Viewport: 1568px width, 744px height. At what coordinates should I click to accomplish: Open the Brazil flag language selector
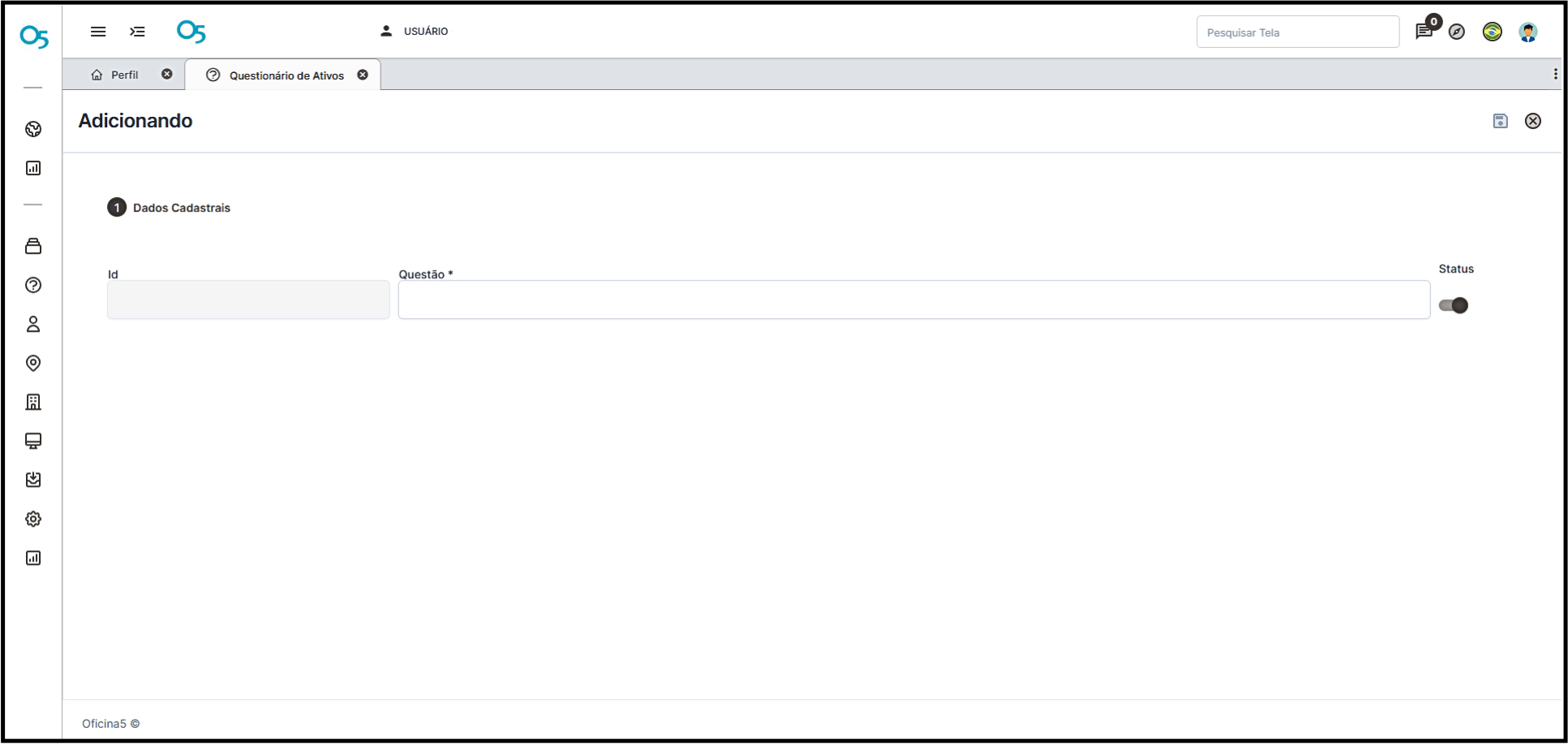coord(1492,32)
